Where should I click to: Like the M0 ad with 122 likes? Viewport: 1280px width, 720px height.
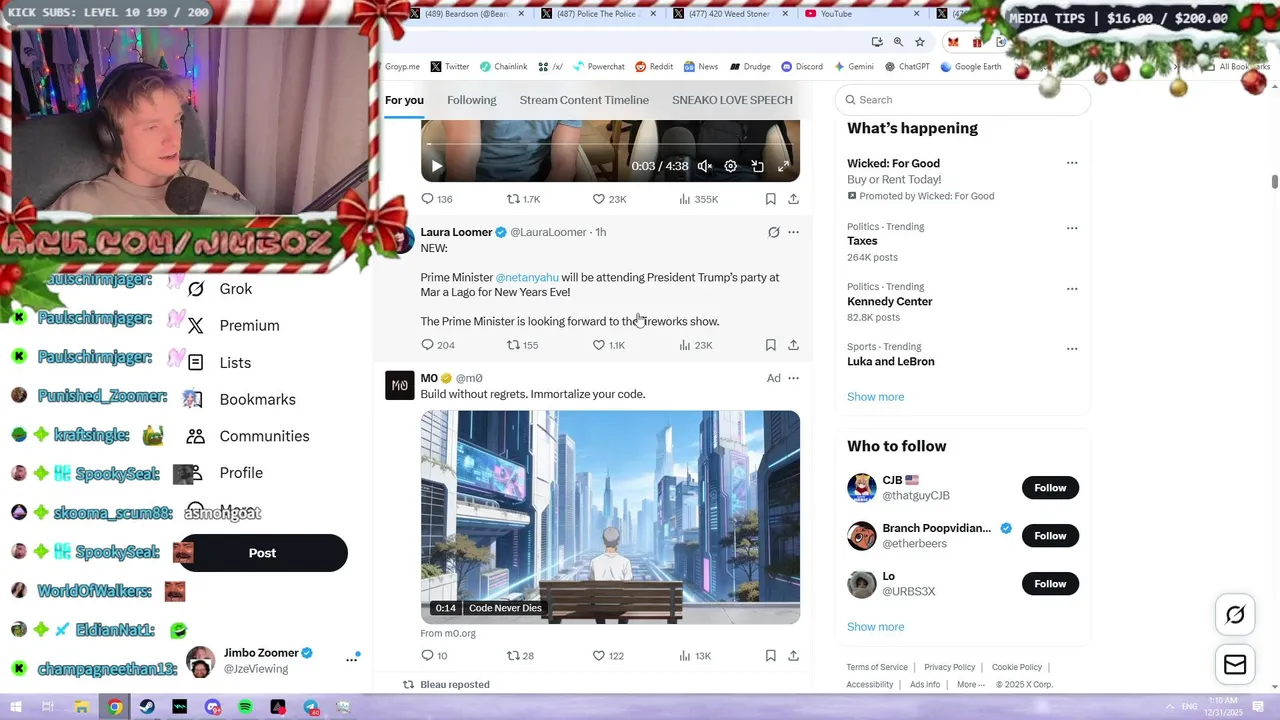608,656
